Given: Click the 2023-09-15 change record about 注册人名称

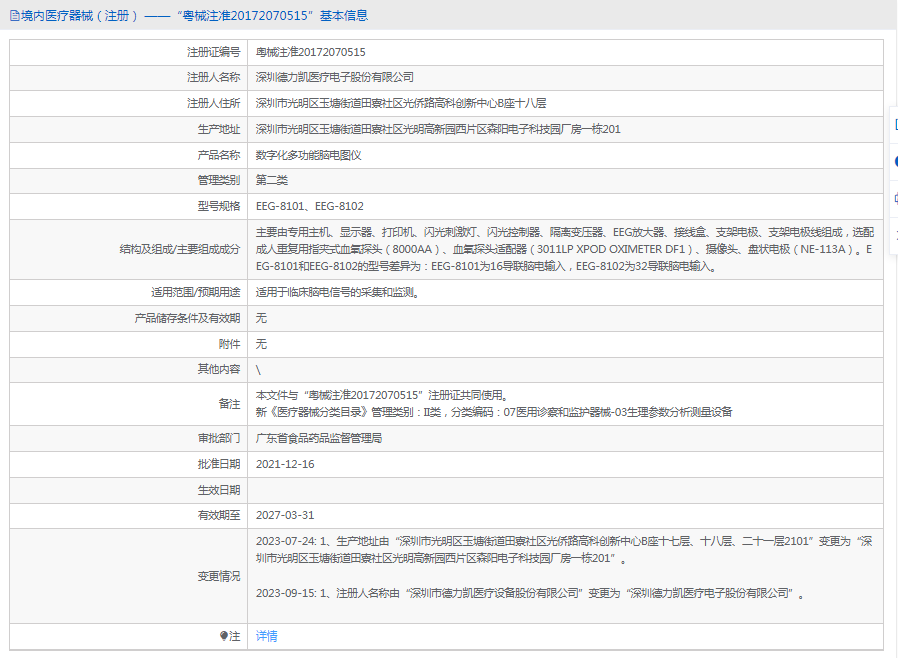Looking at the screenshot, I should point(530,593).
